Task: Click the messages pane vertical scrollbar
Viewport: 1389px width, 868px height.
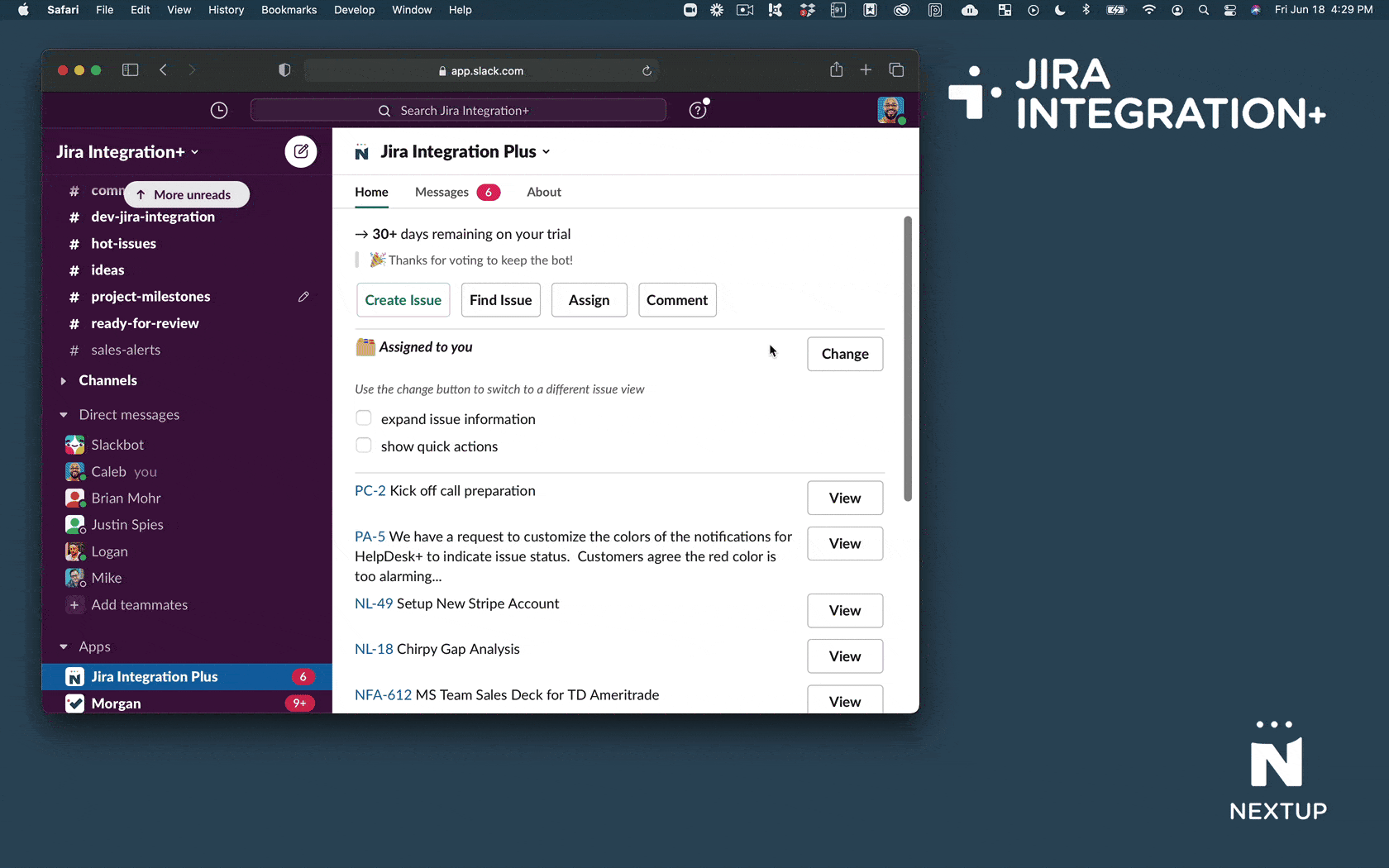Action: pyautogui.click(x=908, y=359)
